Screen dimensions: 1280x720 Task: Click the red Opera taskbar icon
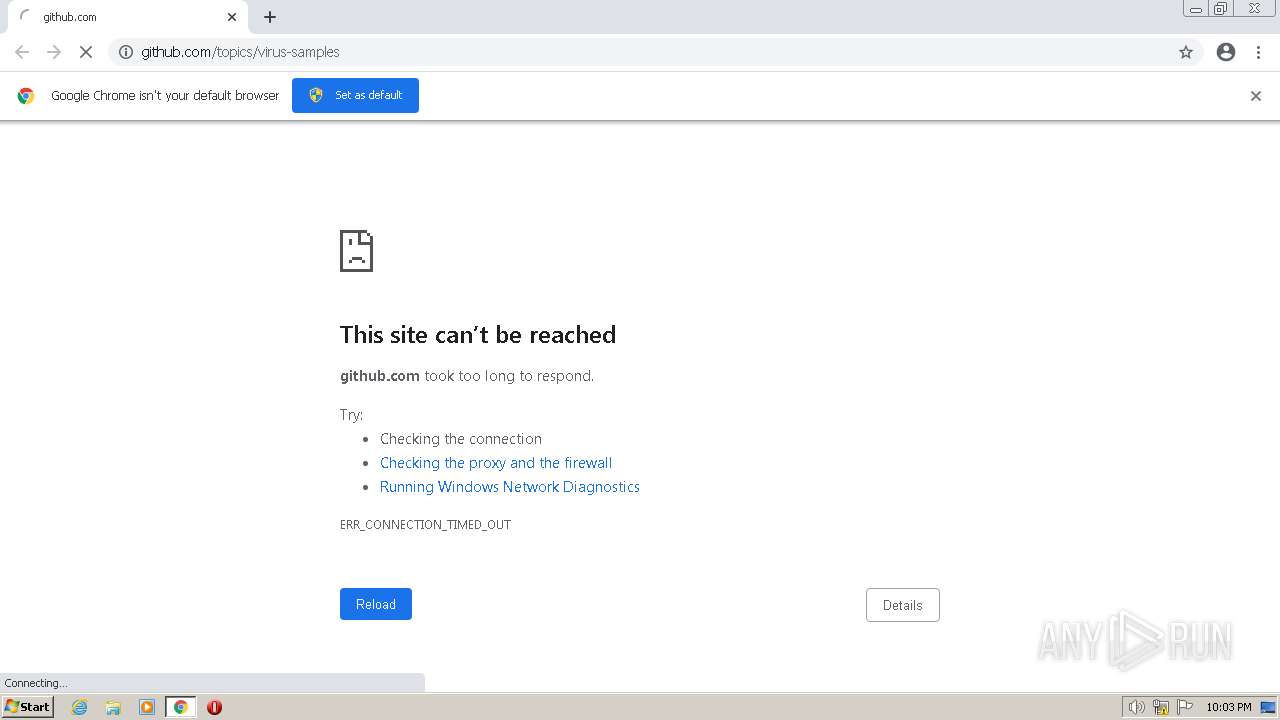(214, 707)
